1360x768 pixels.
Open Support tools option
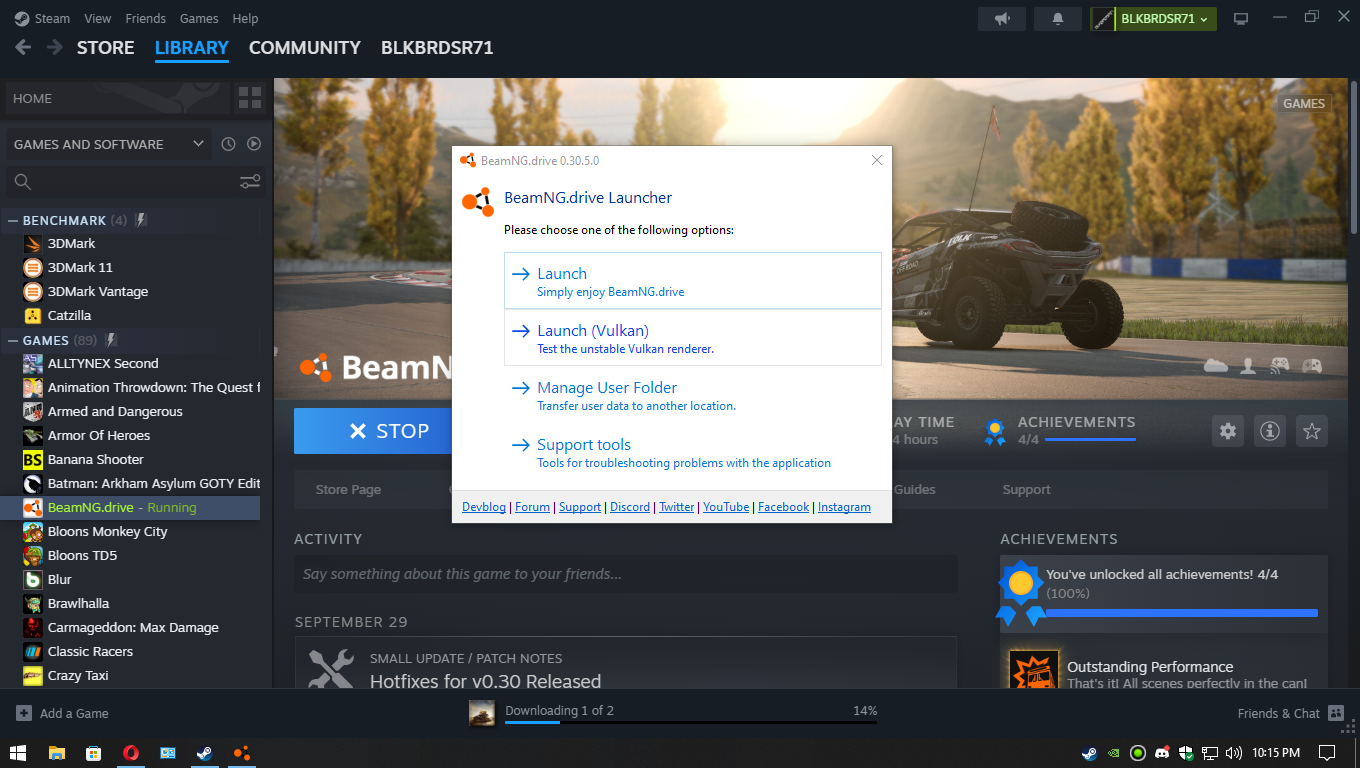tap(693, 452)
